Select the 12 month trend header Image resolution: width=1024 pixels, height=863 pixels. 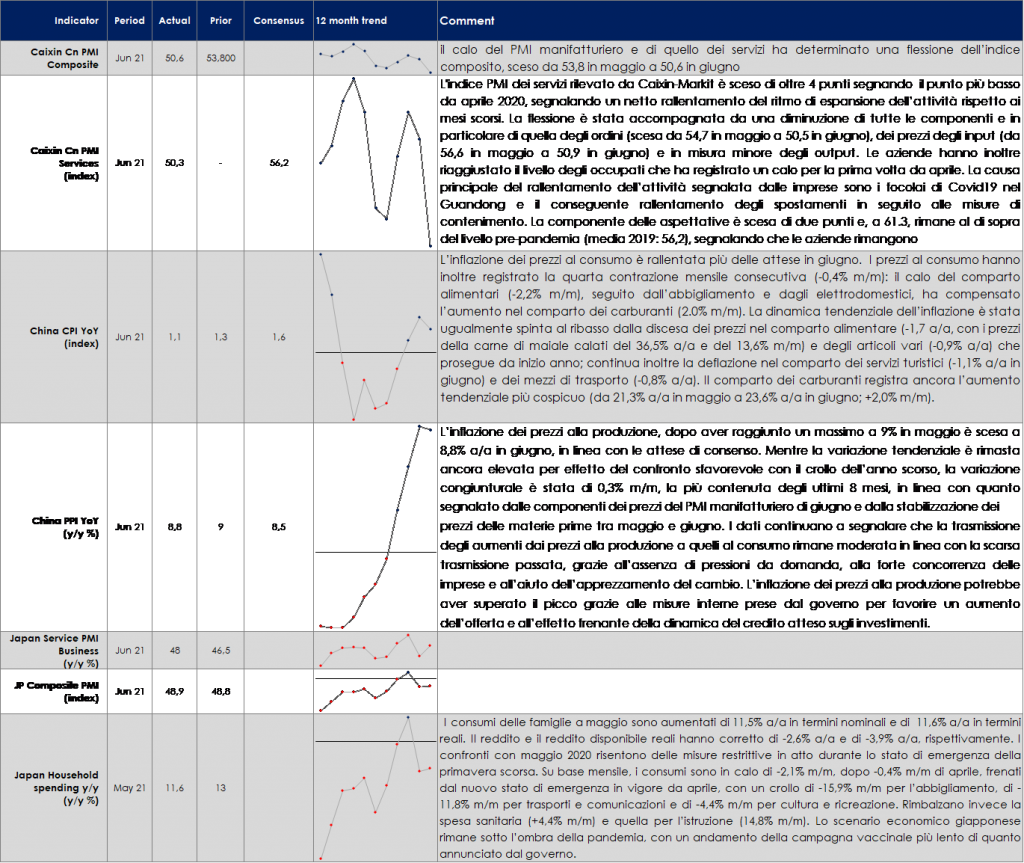(349, 20)
